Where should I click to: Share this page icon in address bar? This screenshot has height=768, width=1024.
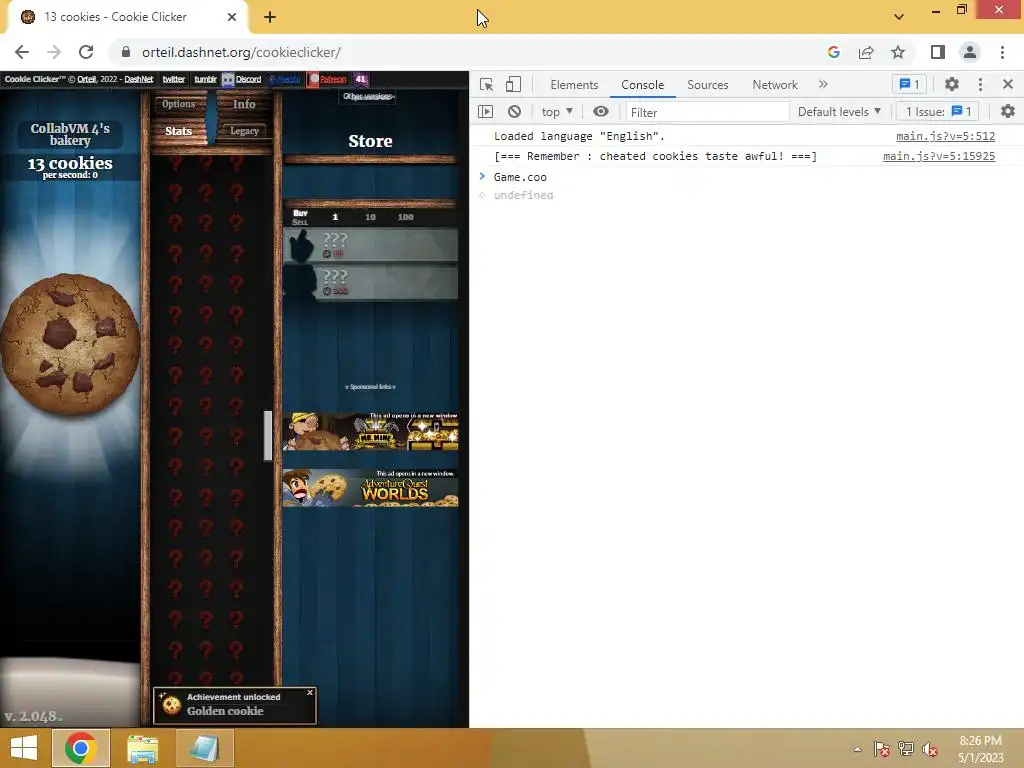866,52
